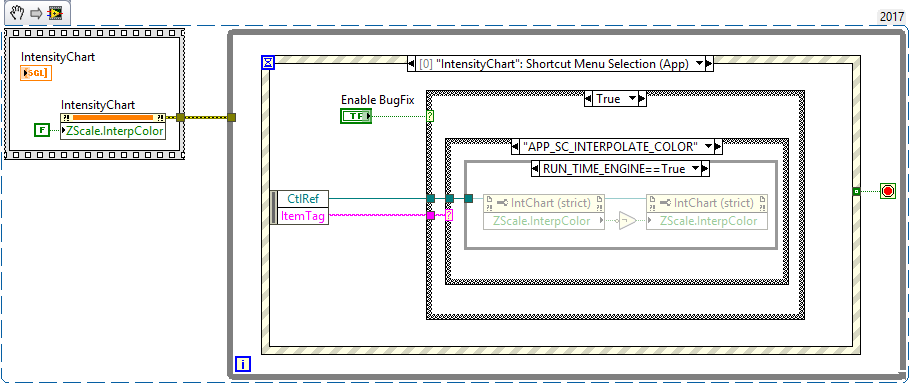Screen dimensions: 910x384
Task: Click the loop tunnel on the while loop border
Action: coord(232,118)
